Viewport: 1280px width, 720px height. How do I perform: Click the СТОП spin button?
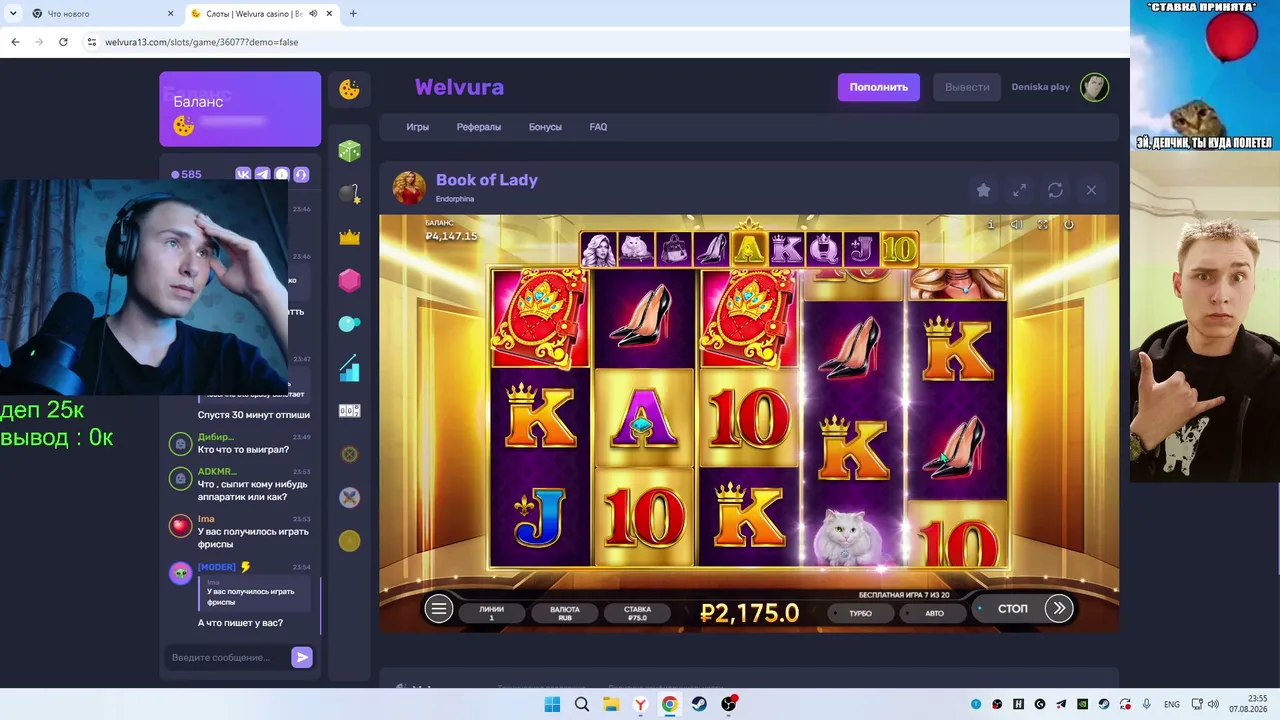coord(1012,608)
